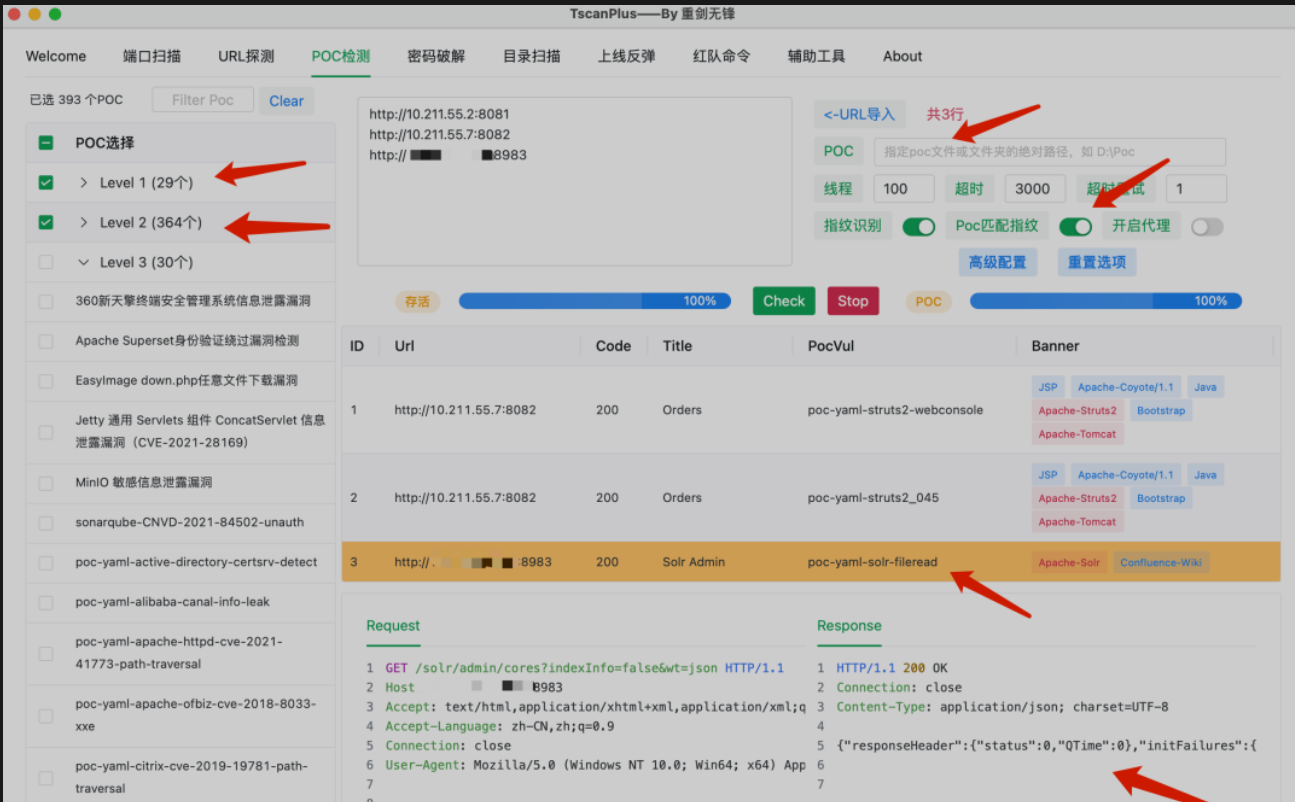Enable the 开启代理 toggle switch
Viewport: 1295px width, 802px height.
coord(1207,227)
